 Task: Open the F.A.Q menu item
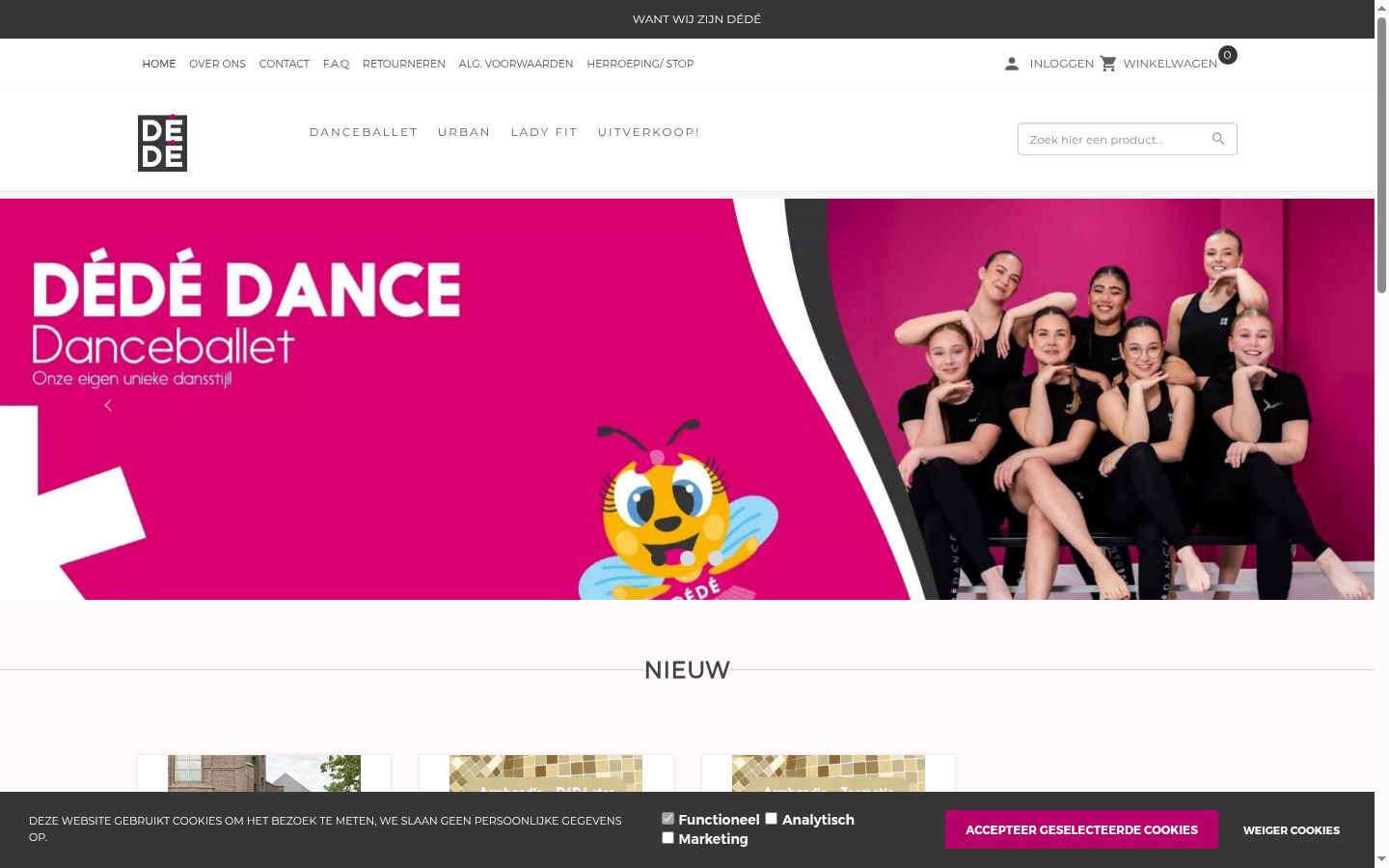pos(336,64)
